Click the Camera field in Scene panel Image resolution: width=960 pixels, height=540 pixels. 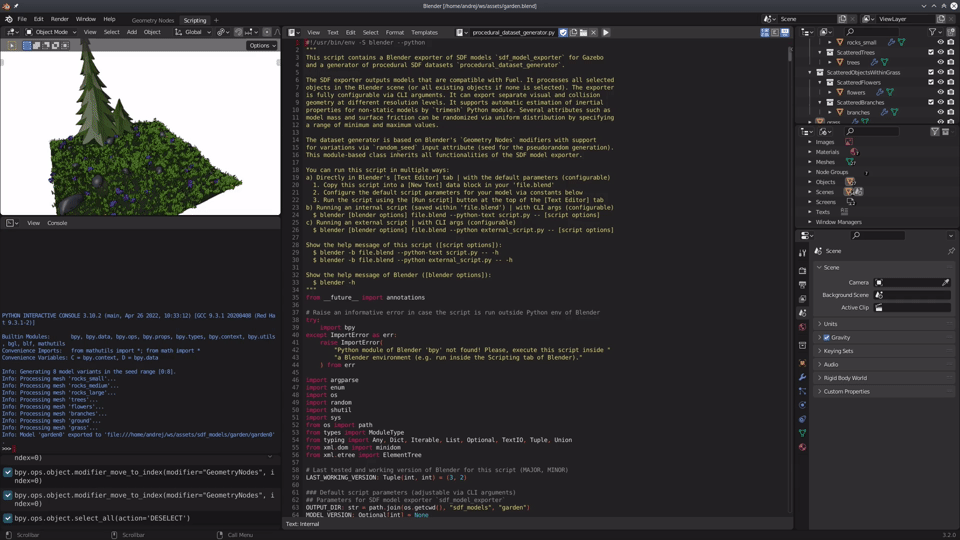click(912, 282)
